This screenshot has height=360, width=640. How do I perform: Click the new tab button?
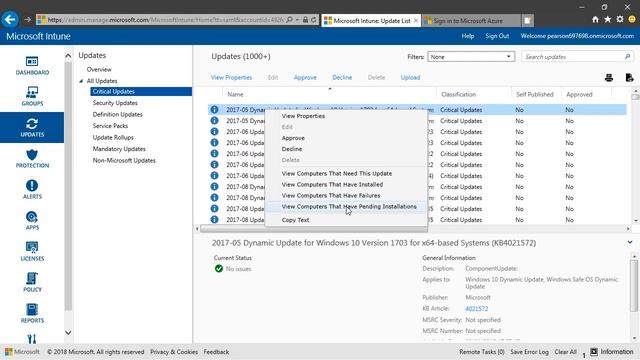tap(527, 20)
